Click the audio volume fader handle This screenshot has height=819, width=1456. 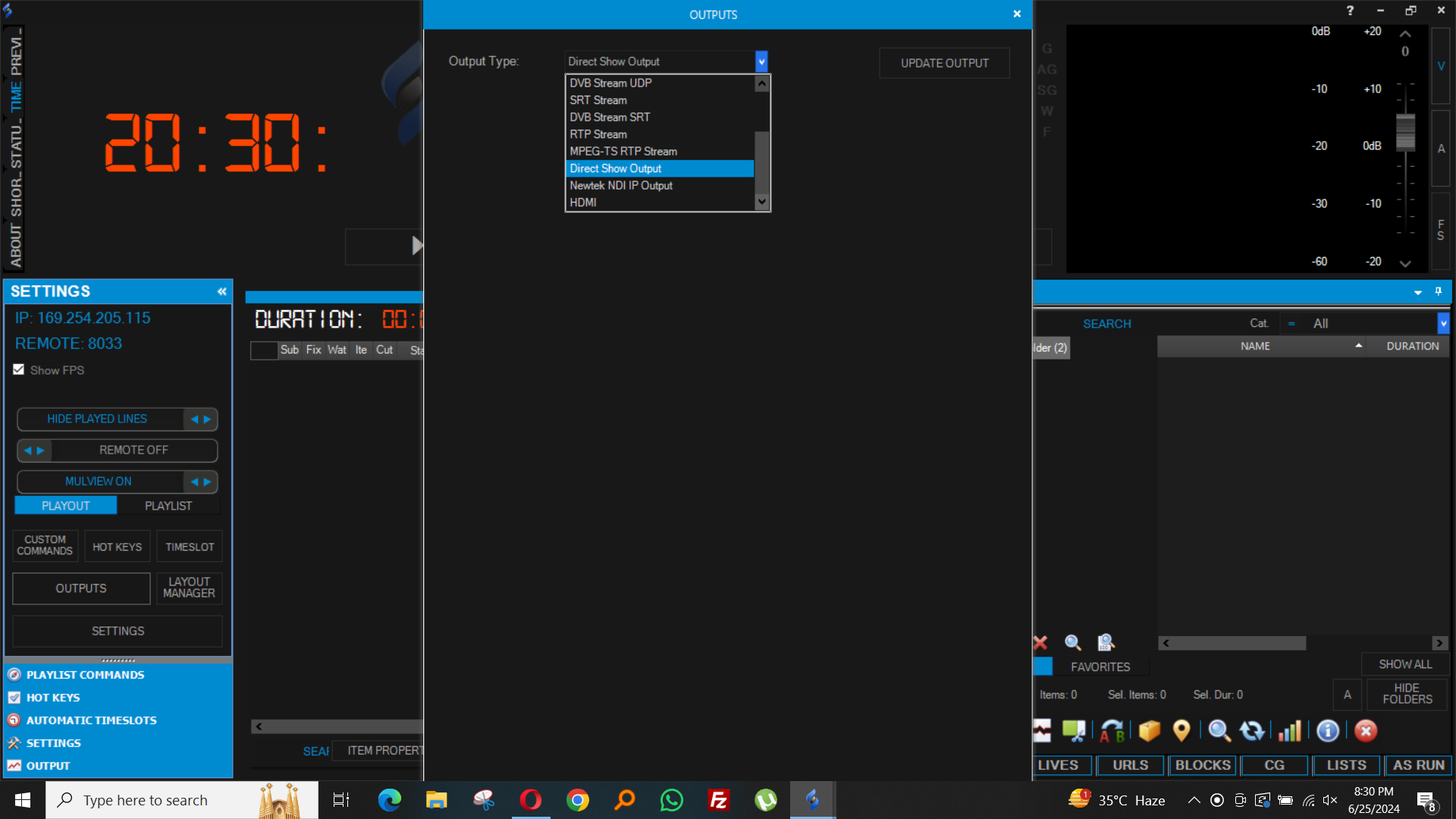click(x=1405, y=133)
